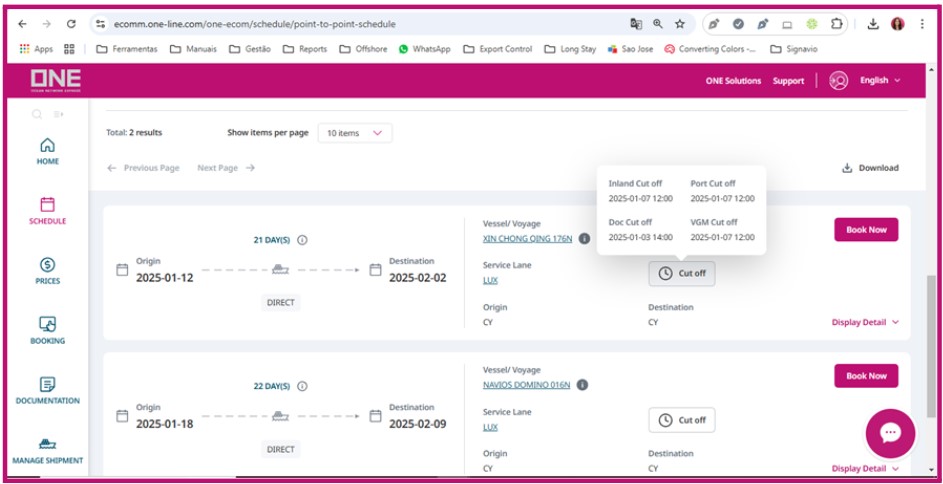This screenshot has width=943, height=484.
Task: Open the NAVIOS DOMINO 016N vessel link
Action: (526, 385)
